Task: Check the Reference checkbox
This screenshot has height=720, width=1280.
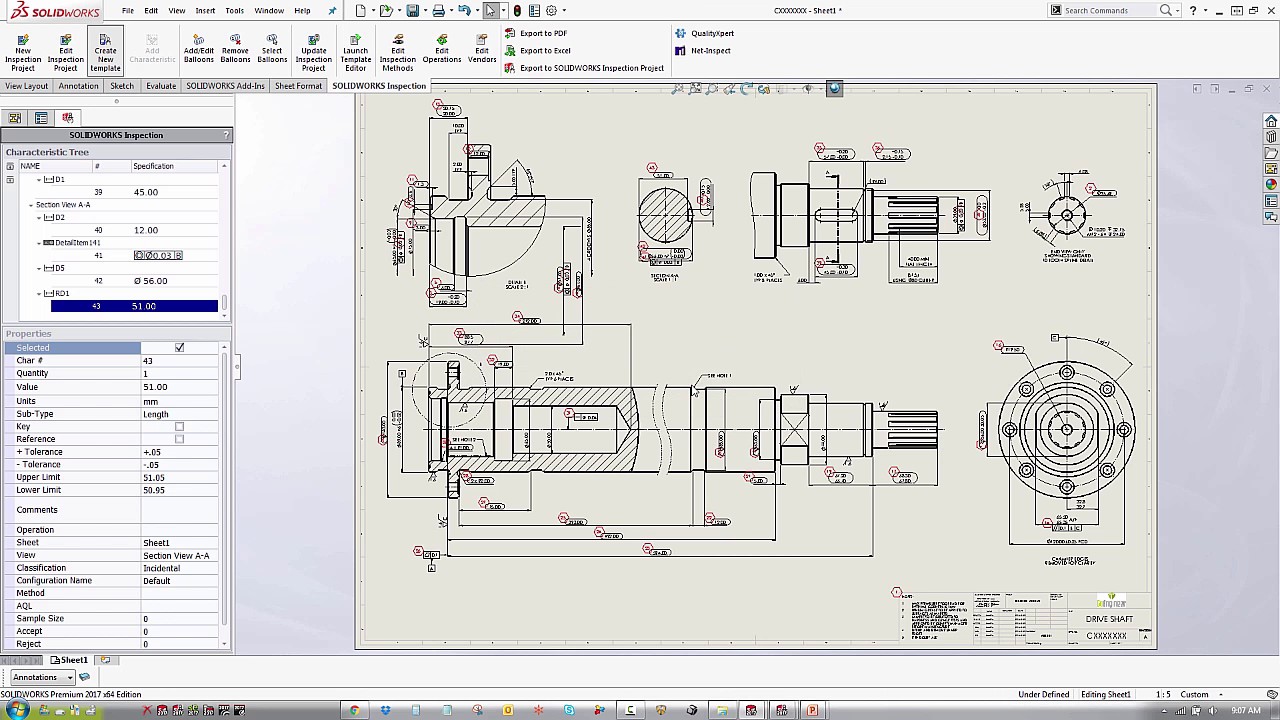Action: [x=179, y=439]
